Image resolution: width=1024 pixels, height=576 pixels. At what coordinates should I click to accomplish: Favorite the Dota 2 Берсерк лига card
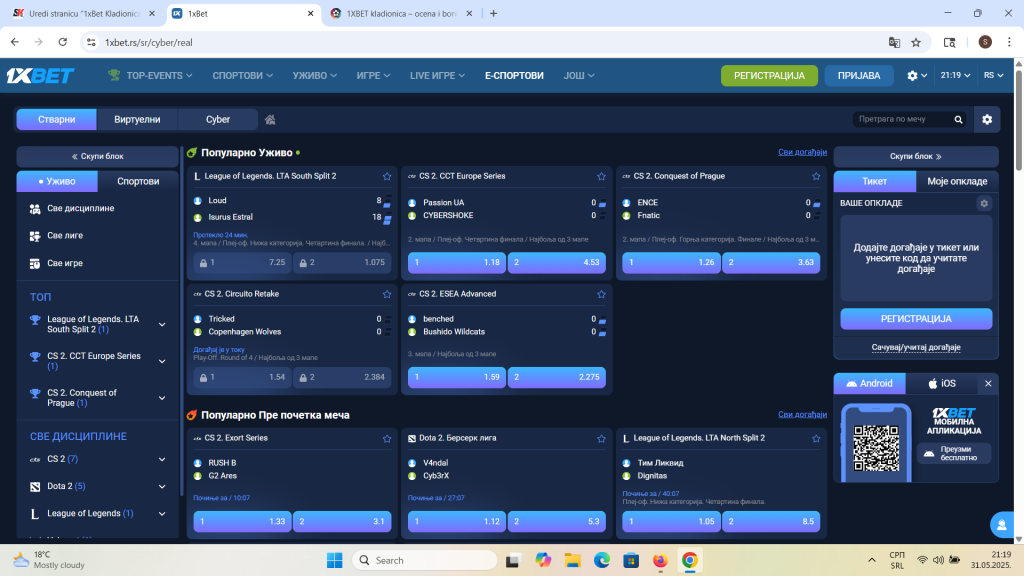click(601, 439)
